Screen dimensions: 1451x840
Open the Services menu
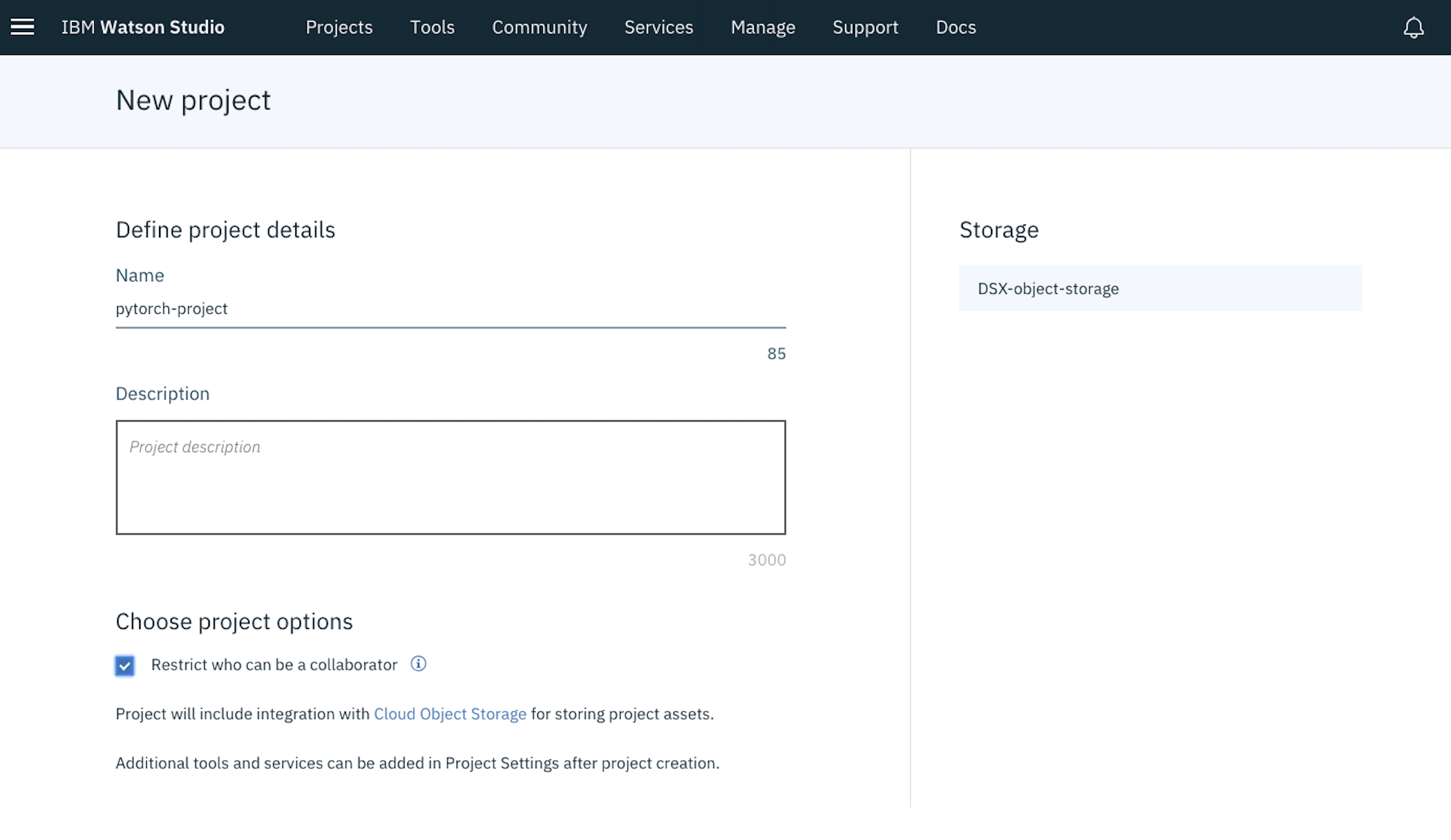(x=658, y=27)
